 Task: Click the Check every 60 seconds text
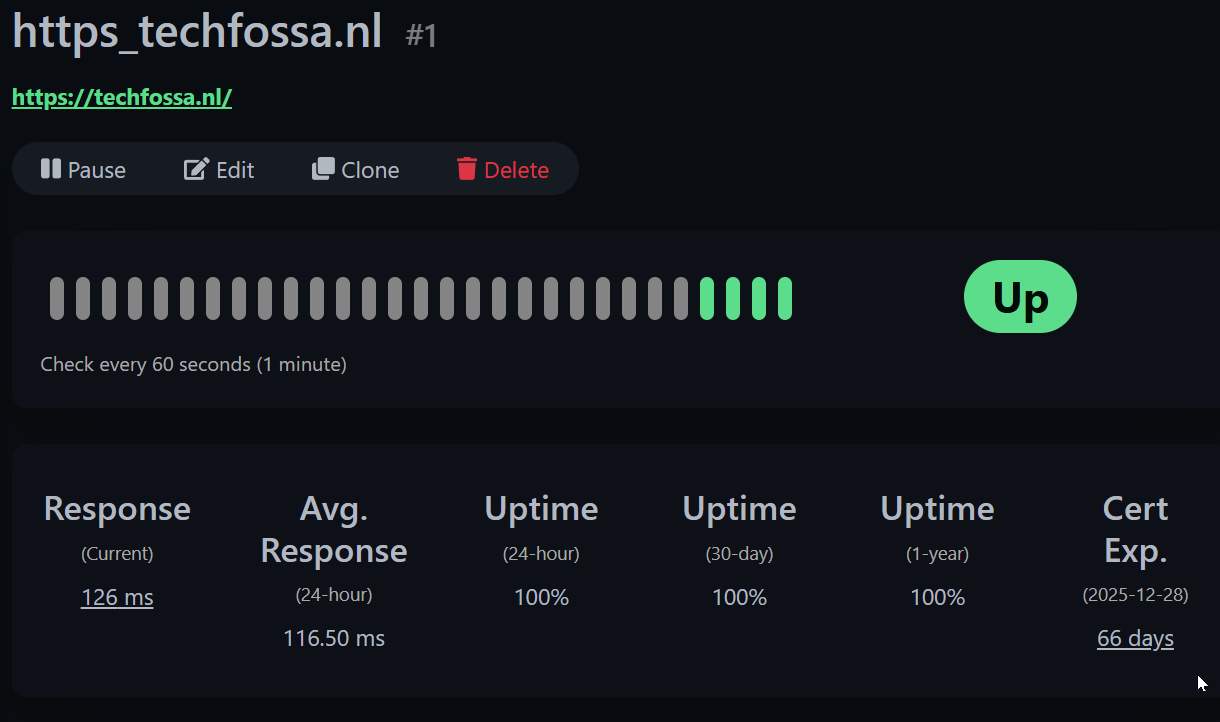tap(193, 365)
